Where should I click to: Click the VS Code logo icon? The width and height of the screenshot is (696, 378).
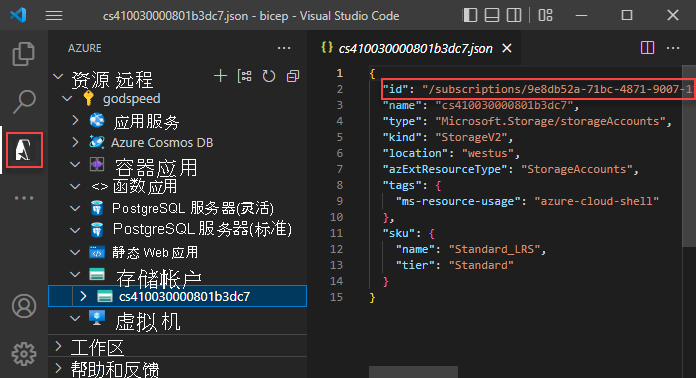pos(19,16)
